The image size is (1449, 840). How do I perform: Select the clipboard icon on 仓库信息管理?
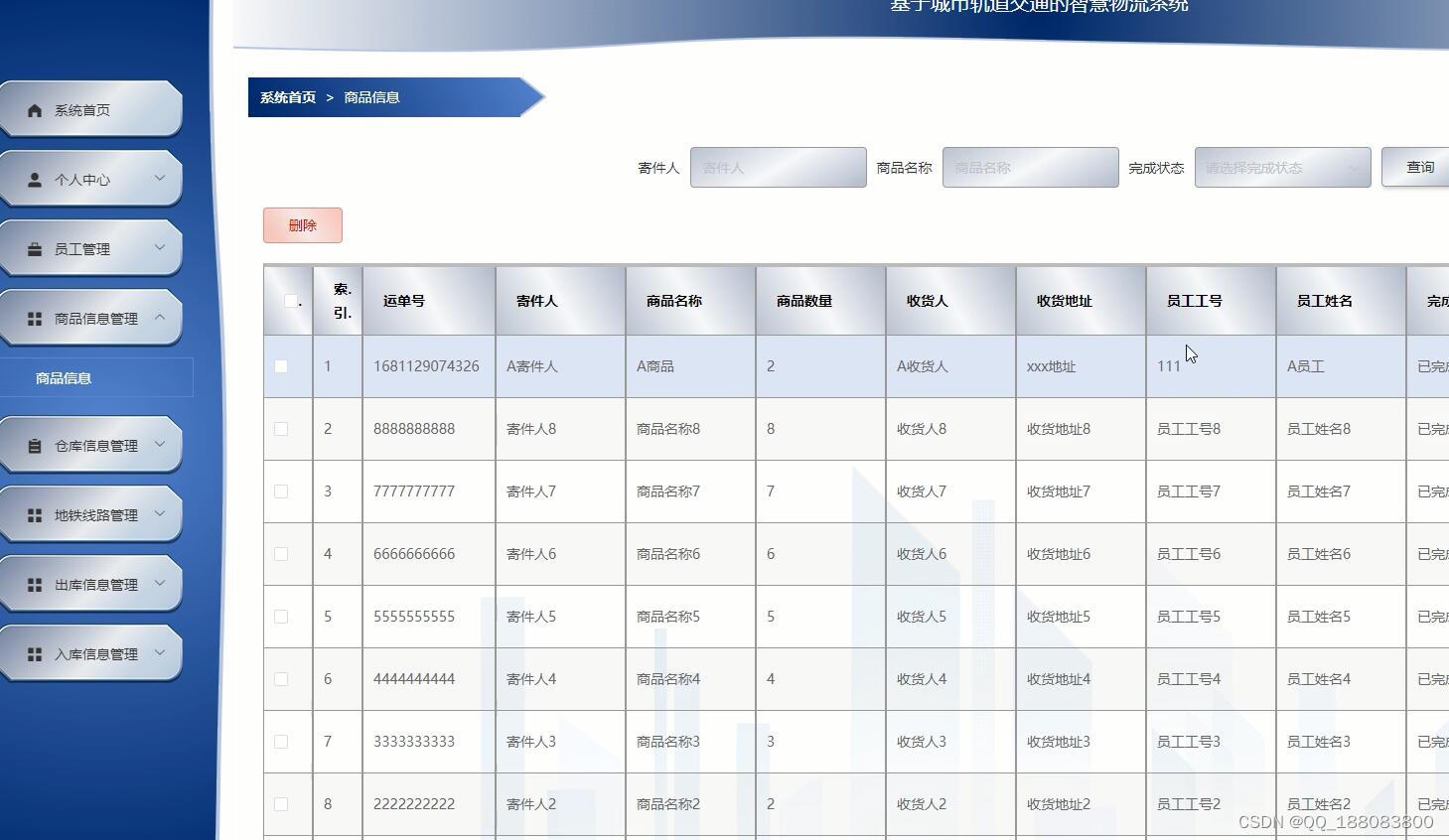[x=35, y=445]
